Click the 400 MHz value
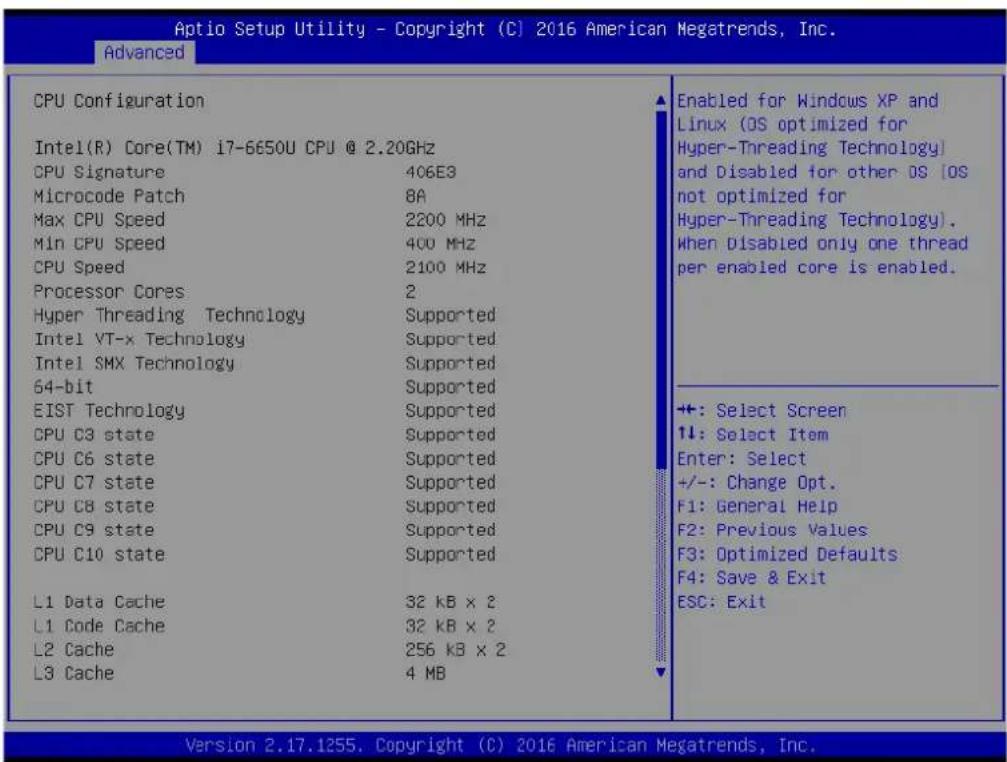Image resolution: width=1007 pixels, height=762 pixels. coord(440,243)
